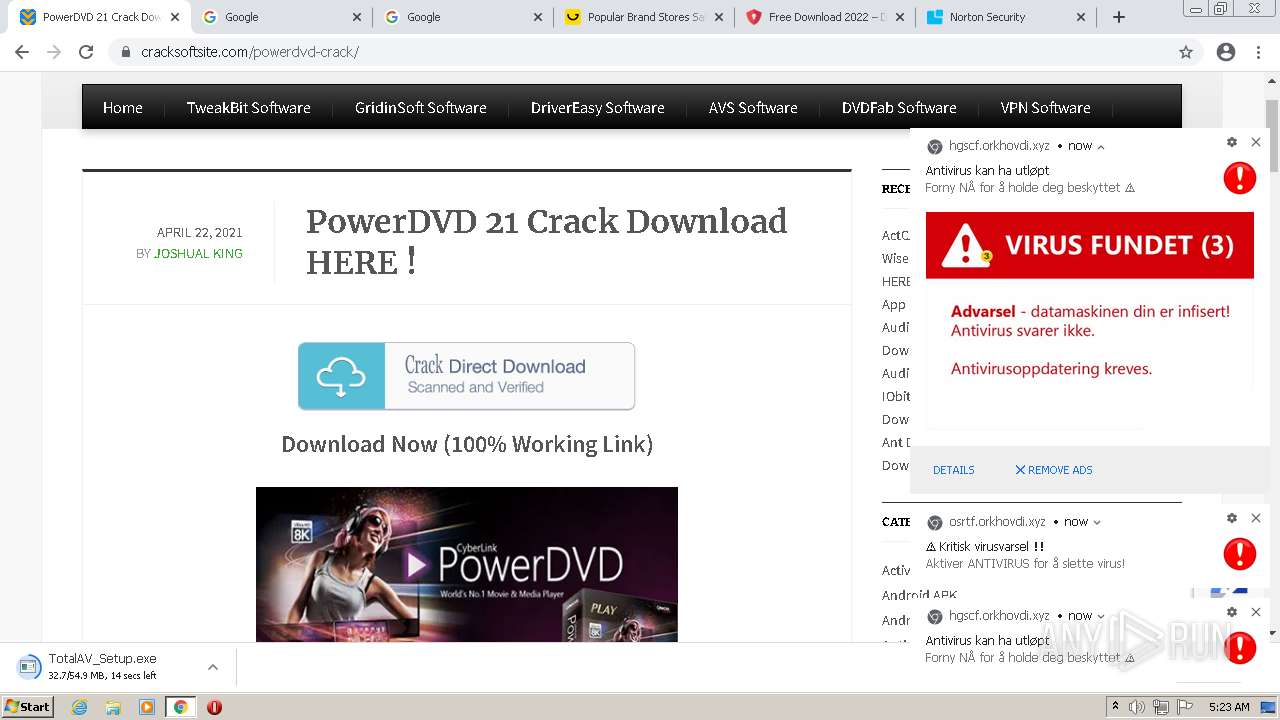Viewport: 1280px width, 720px height.
Task: Click the Advarsel infection warning text
Action: point(1090,321)
